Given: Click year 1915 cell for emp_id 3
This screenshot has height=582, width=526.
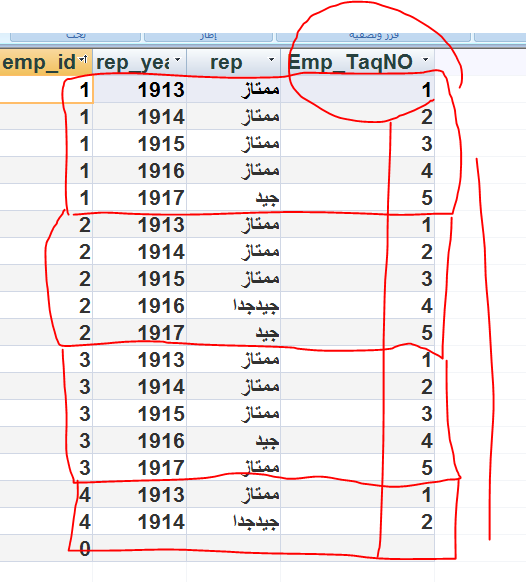Looking at the screenshot, I should (140, 413).
